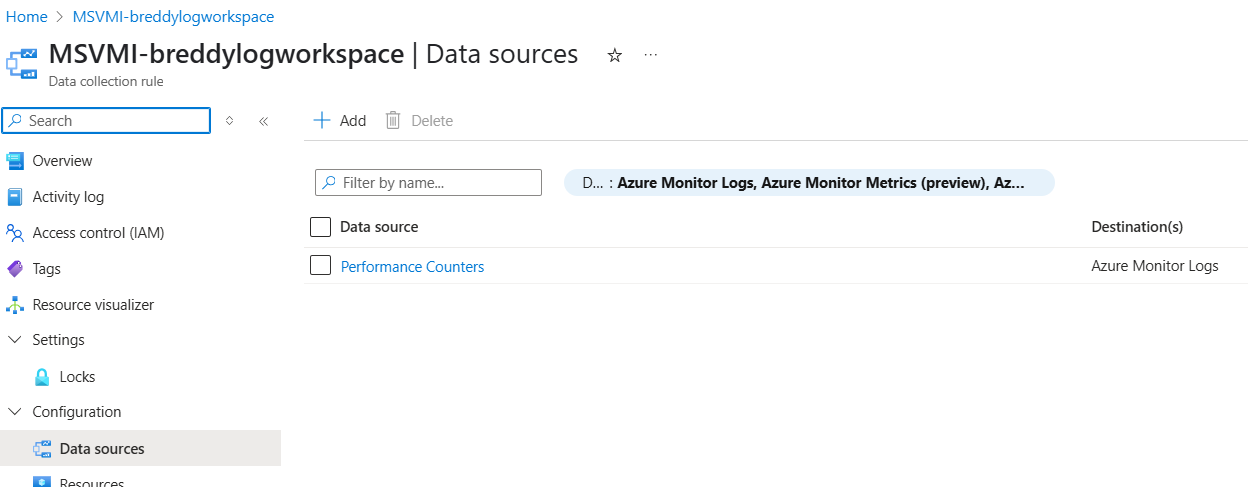This screenshot has height=487, width=1248.
Task: Click the expand/collapse all sidebar sections arrows icon
Action: [229, 121]
